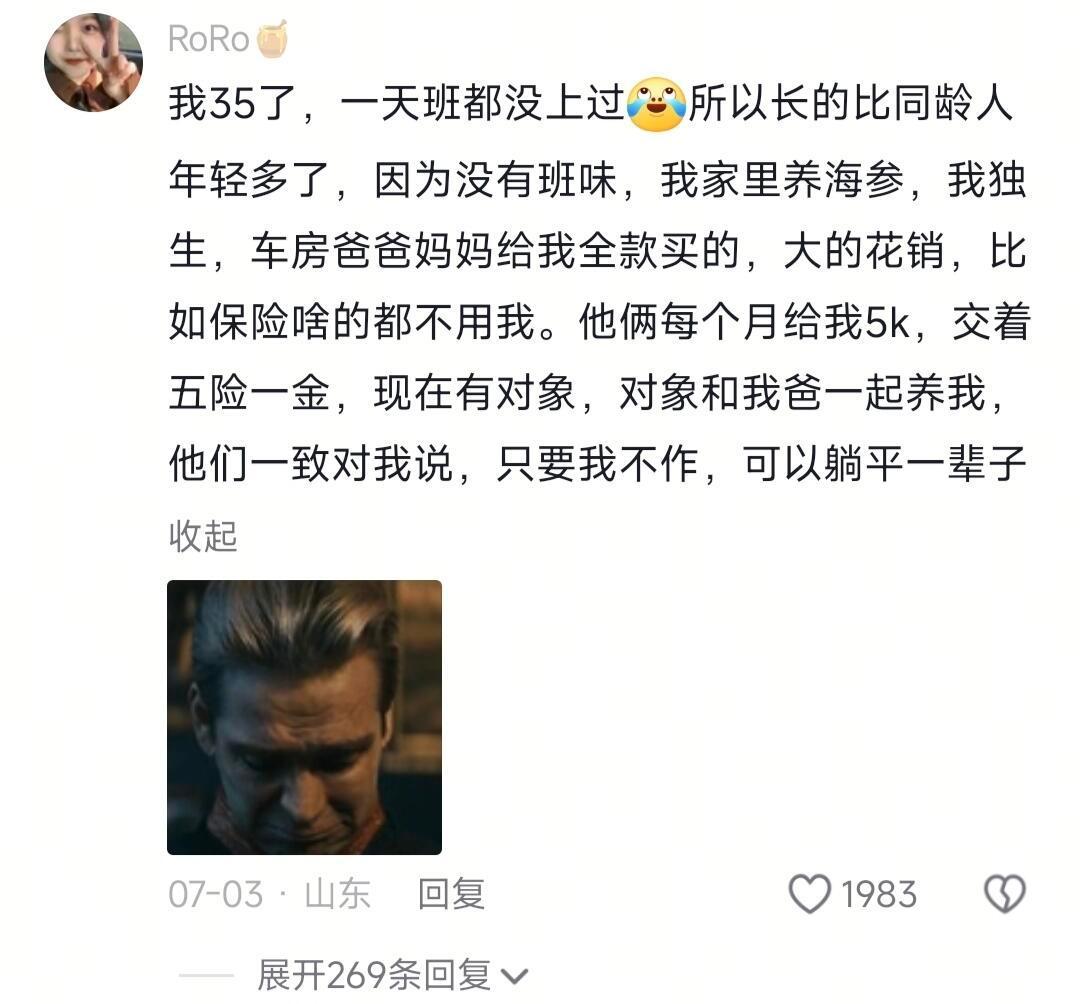Click the honey jar badge beside RoRo
Screen dimensions: 1080x1004
click(271, 39)
